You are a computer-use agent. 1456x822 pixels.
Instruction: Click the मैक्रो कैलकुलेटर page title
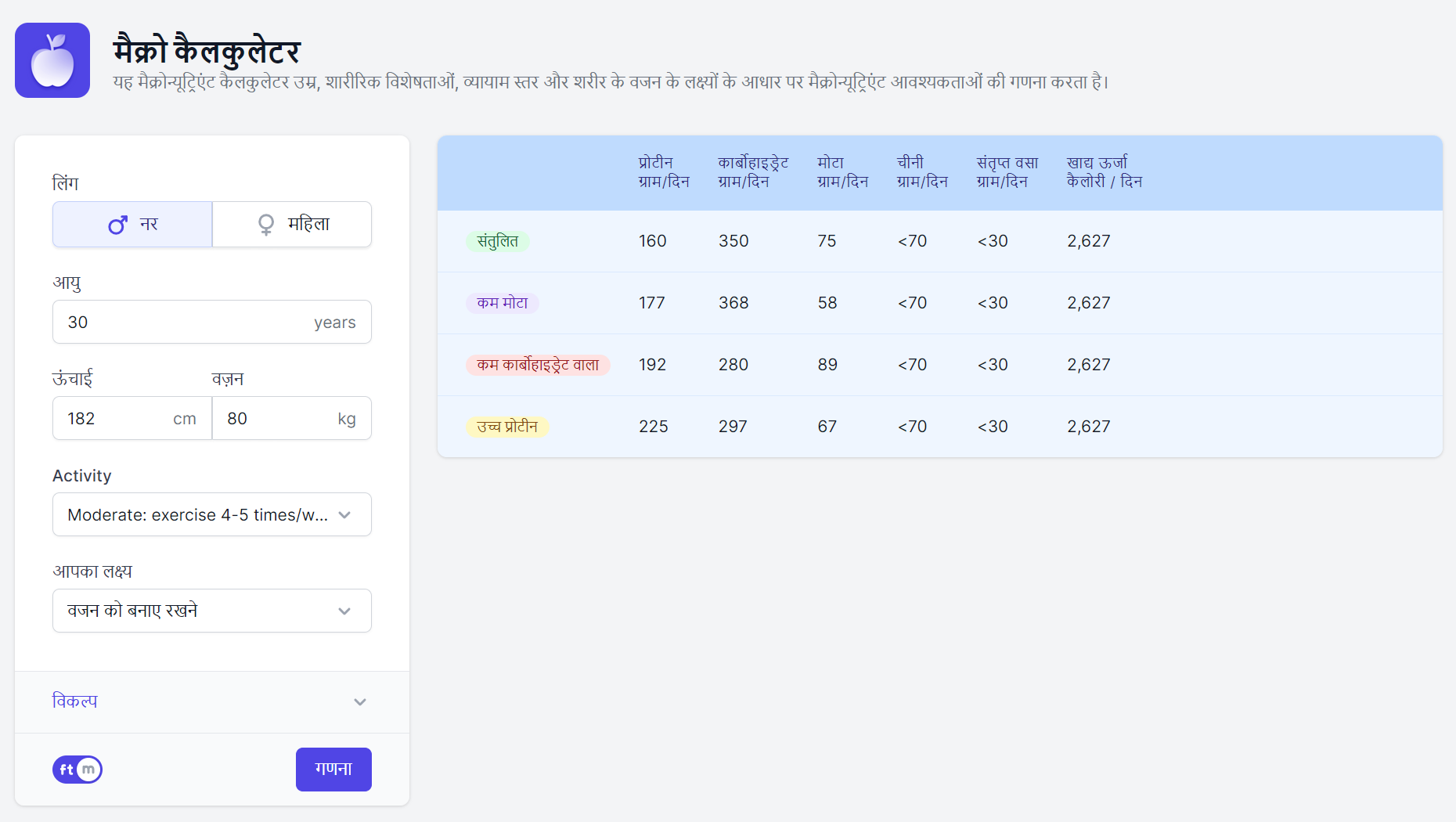[207, 52]
